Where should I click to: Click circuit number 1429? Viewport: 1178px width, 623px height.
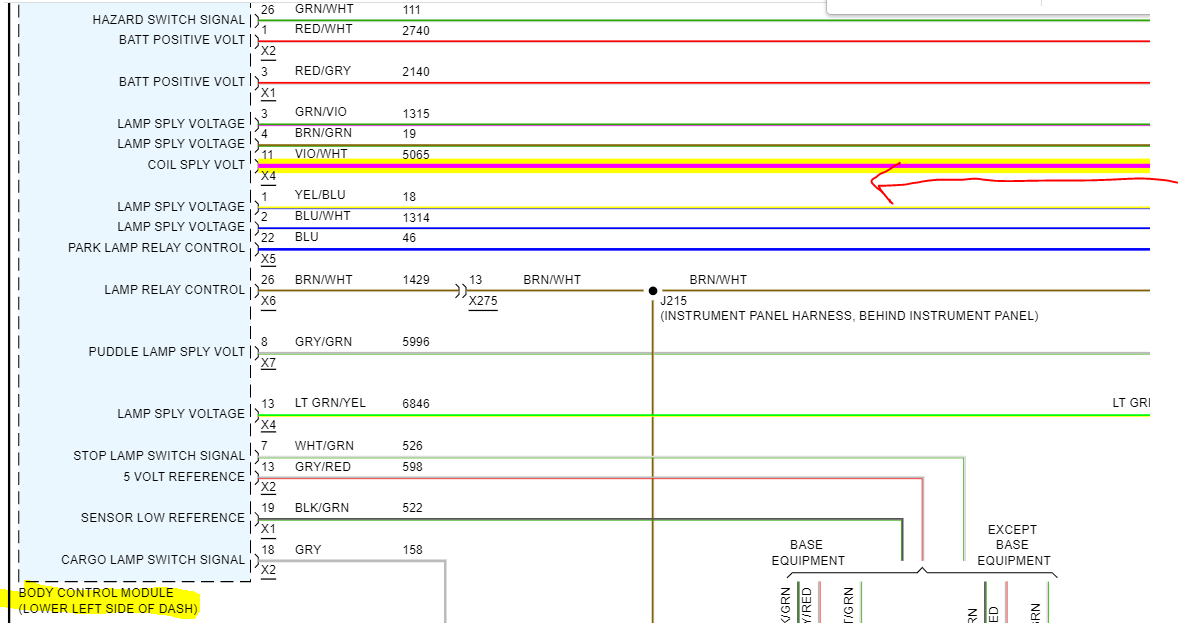[416, 280]
